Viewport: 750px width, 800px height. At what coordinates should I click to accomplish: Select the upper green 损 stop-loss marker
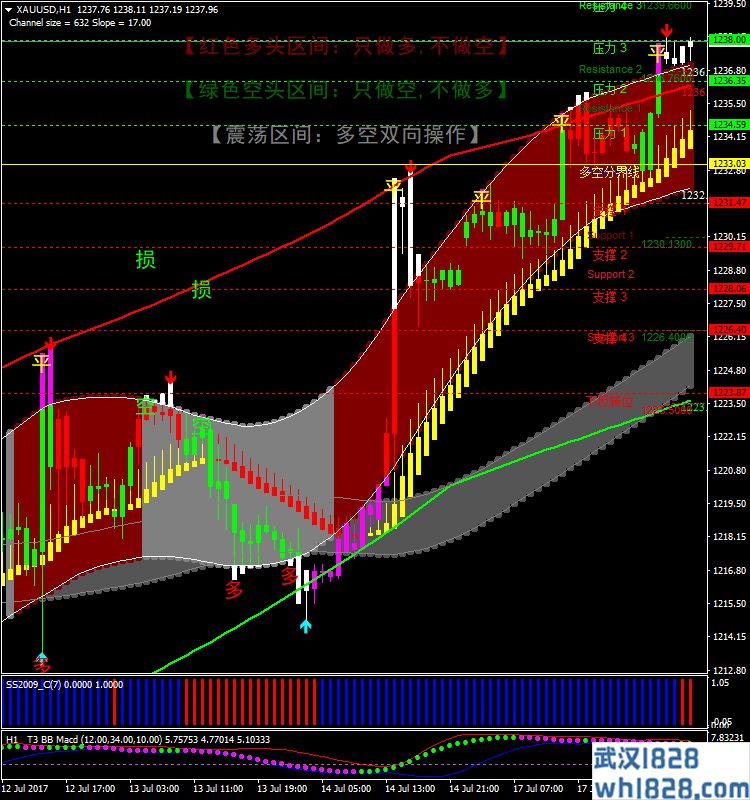tap(145, 260)
